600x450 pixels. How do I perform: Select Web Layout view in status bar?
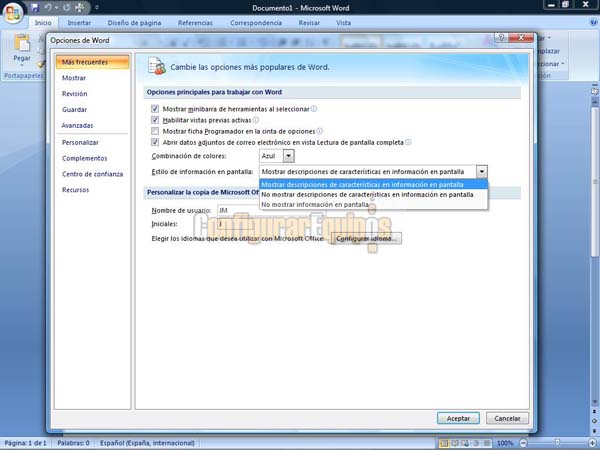click(x=465, y=443)
